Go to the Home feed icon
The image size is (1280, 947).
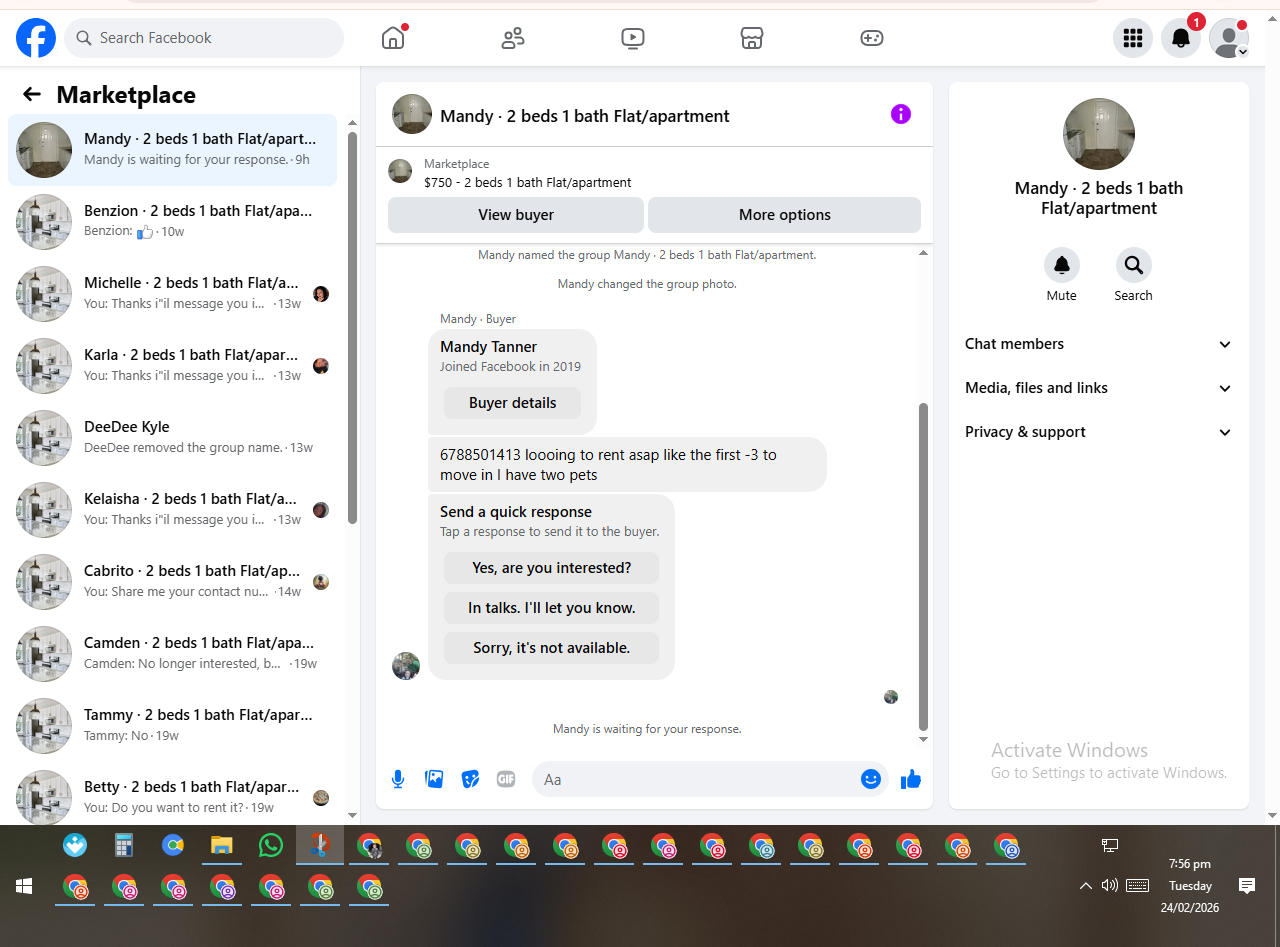click(x=393, y=38)
